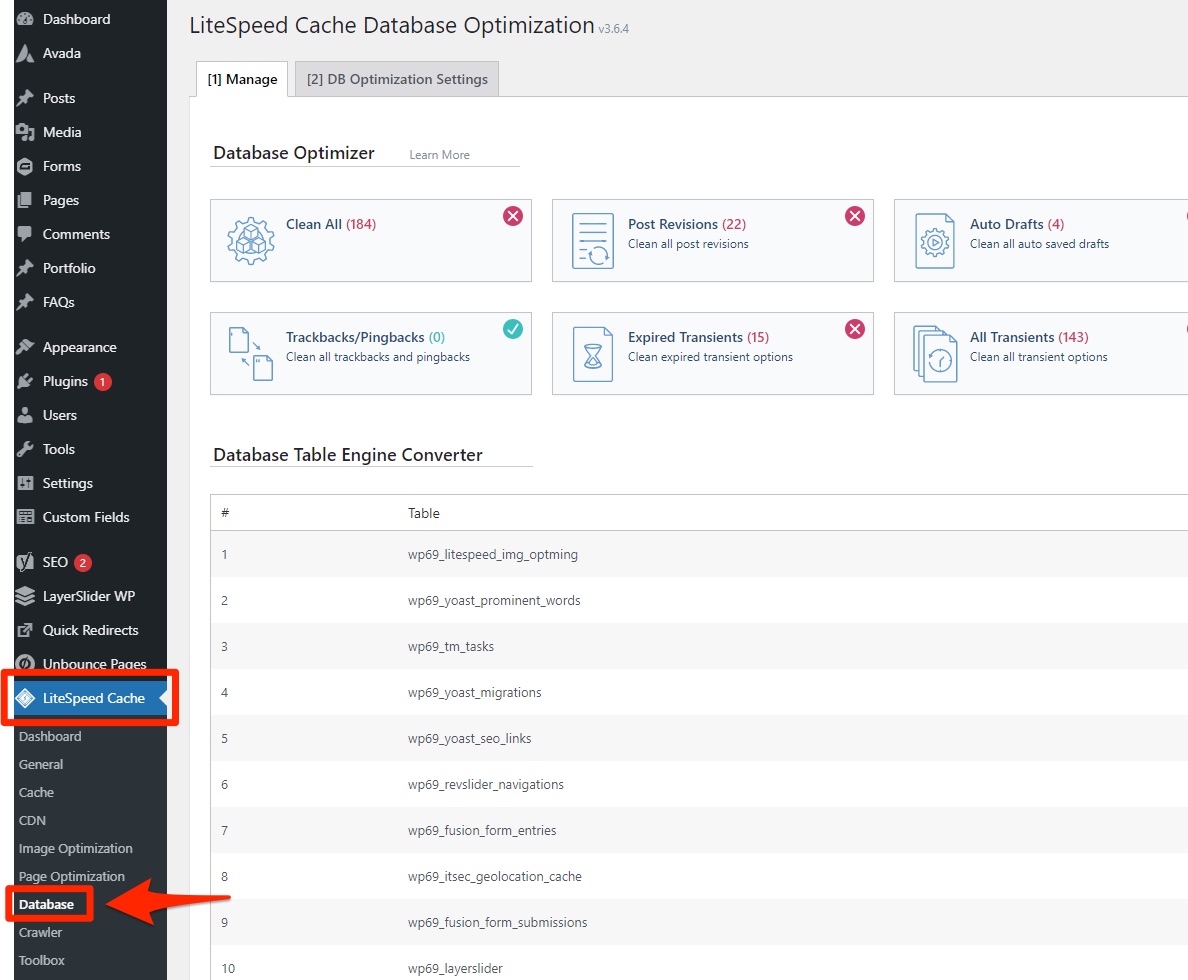Click the LiteSpeed Cache menu item

click(93, 698)
